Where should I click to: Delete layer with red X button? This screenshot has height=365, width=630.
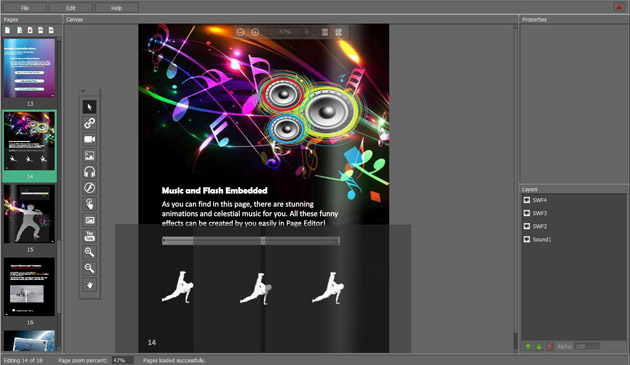click(550, 347)
